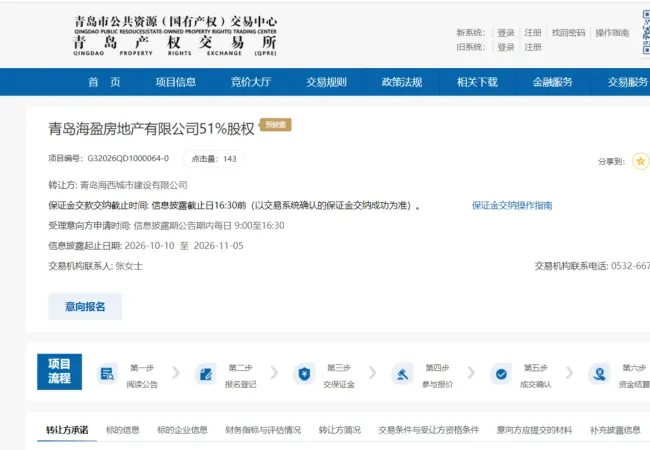Viewport: 650px width, 450px height.
Task: Click the 点击量: 143 counter
Action: pyautogui.click(x=214, y=159)
